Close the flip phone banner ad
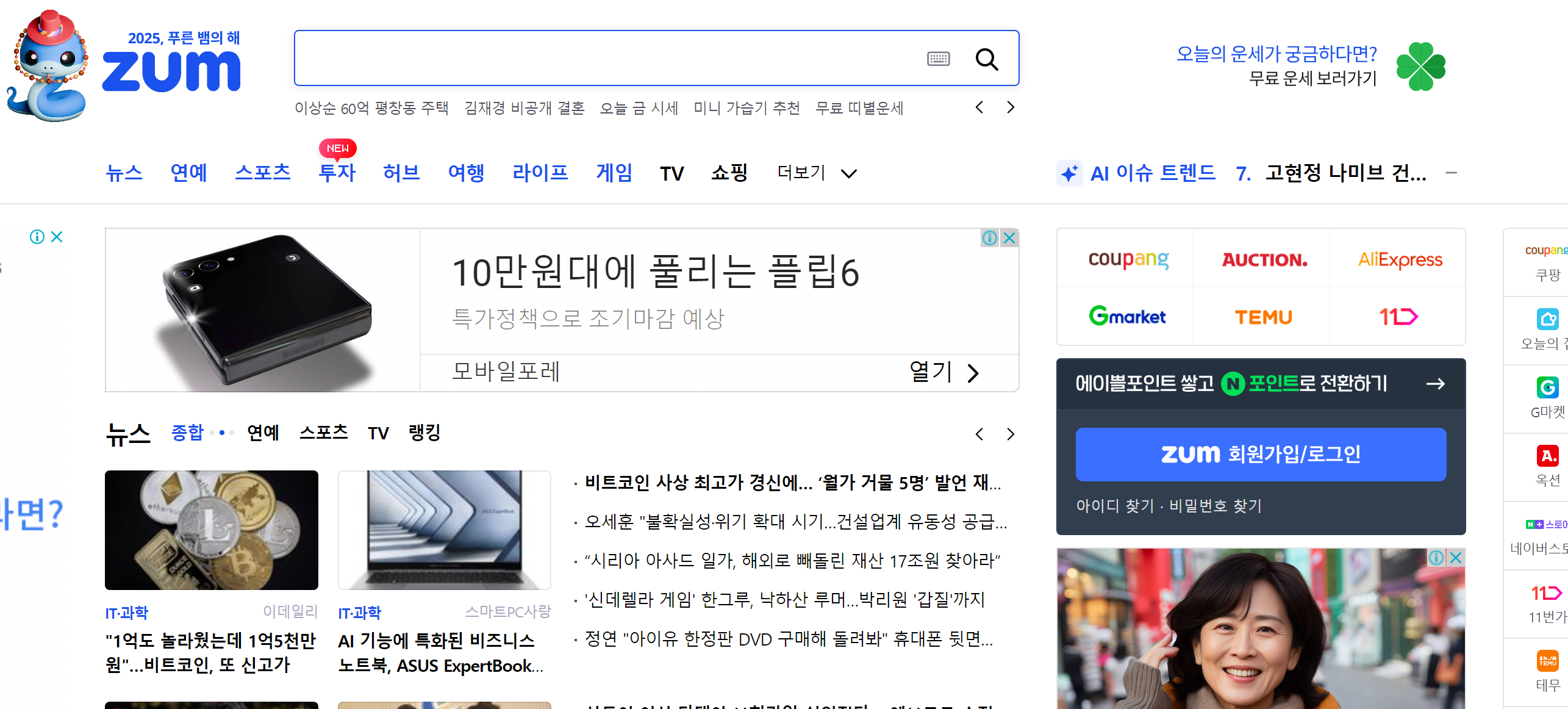Screen dimensions: 1568x709 1009,238
